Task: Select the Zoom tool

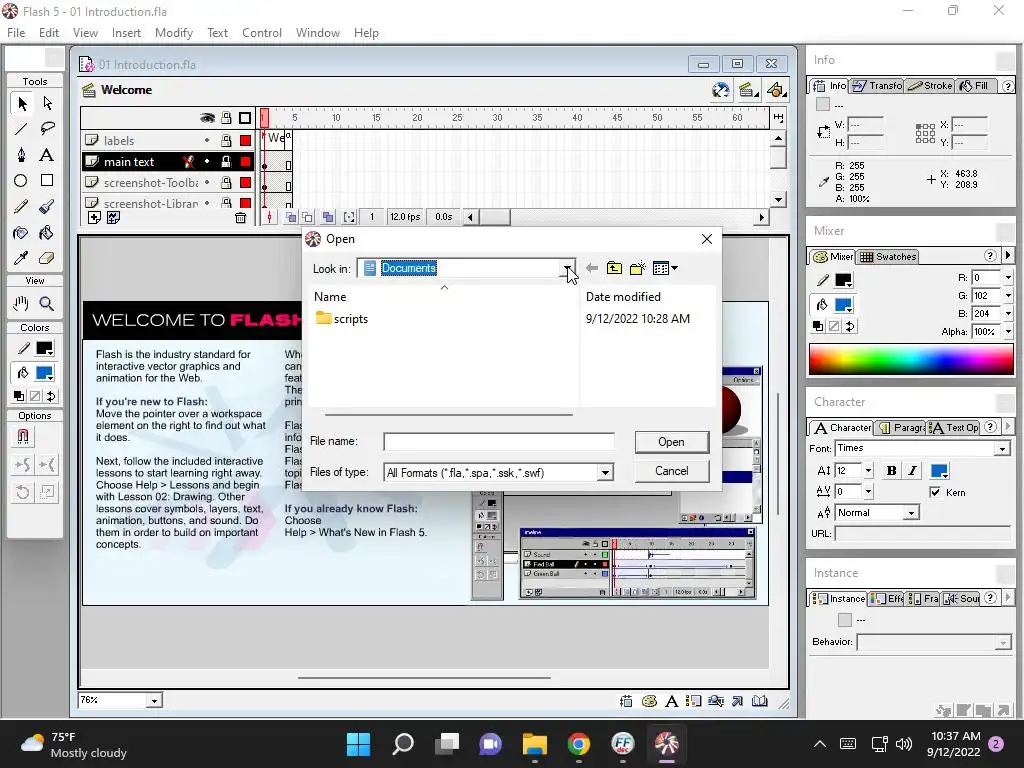Action: pyautogui.click(x=47, y=304)
